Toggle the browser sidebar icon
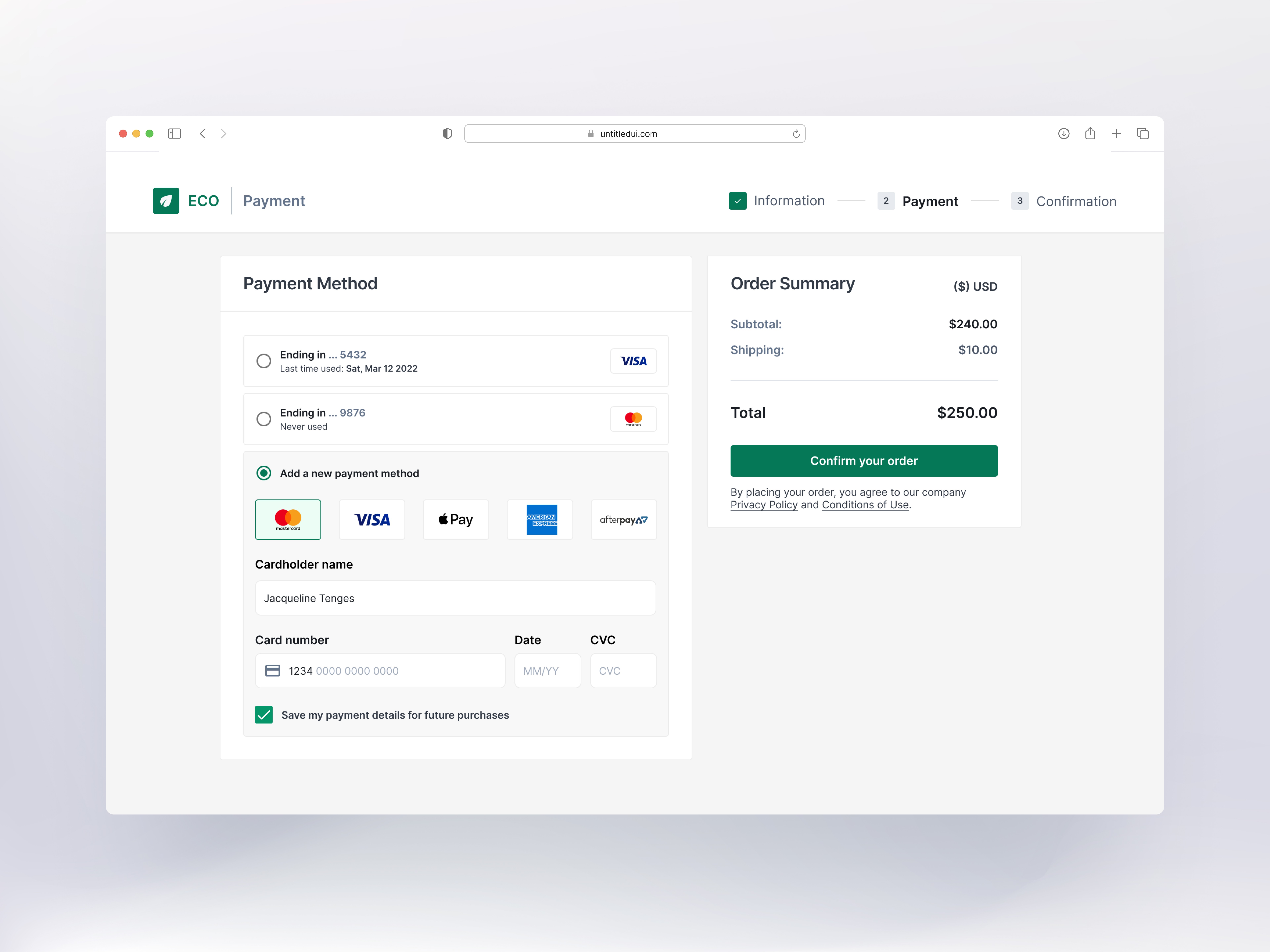Image resolution: width=1270 pixels, height=952 pixels. [174, 134]
